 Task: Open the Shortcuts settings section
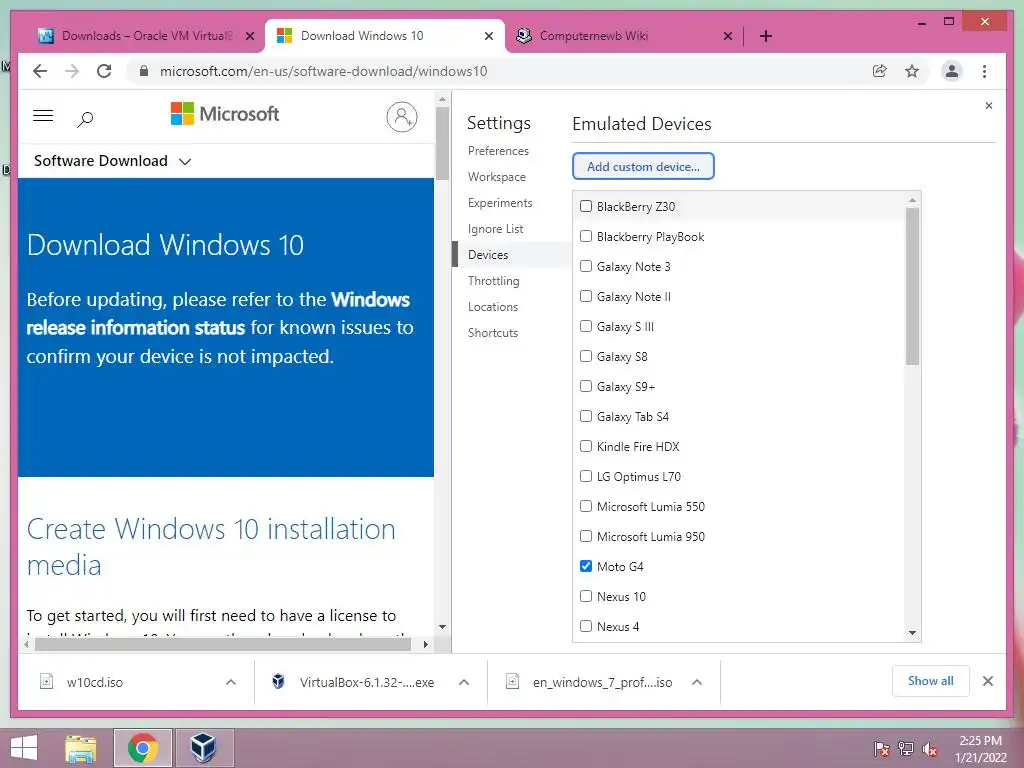pos(492,333)
